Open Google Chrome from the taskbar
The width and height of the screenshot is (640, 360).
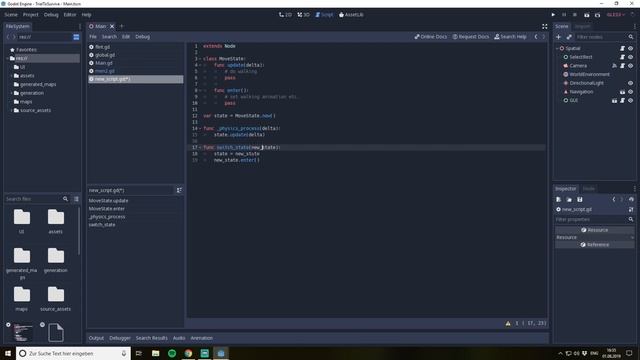tap(188, 353)
